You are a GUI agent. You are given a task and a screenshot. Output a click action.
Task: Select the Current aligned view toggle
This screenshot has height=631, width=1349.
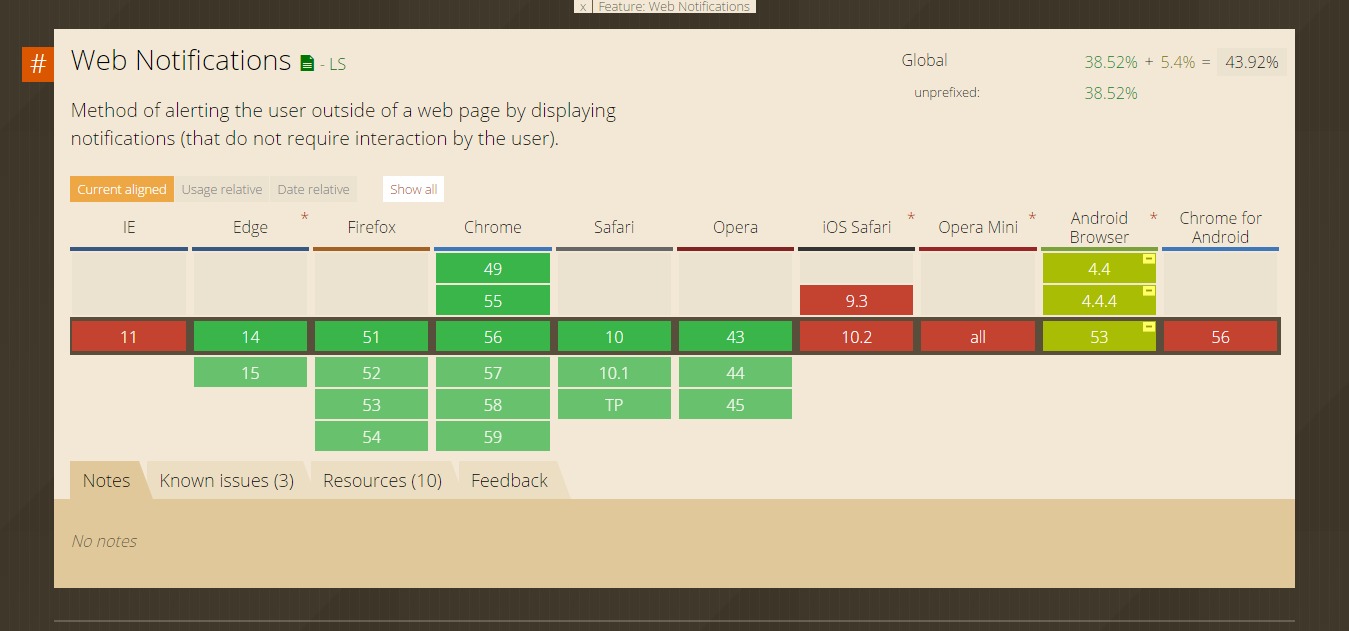(x=122, y=189)
